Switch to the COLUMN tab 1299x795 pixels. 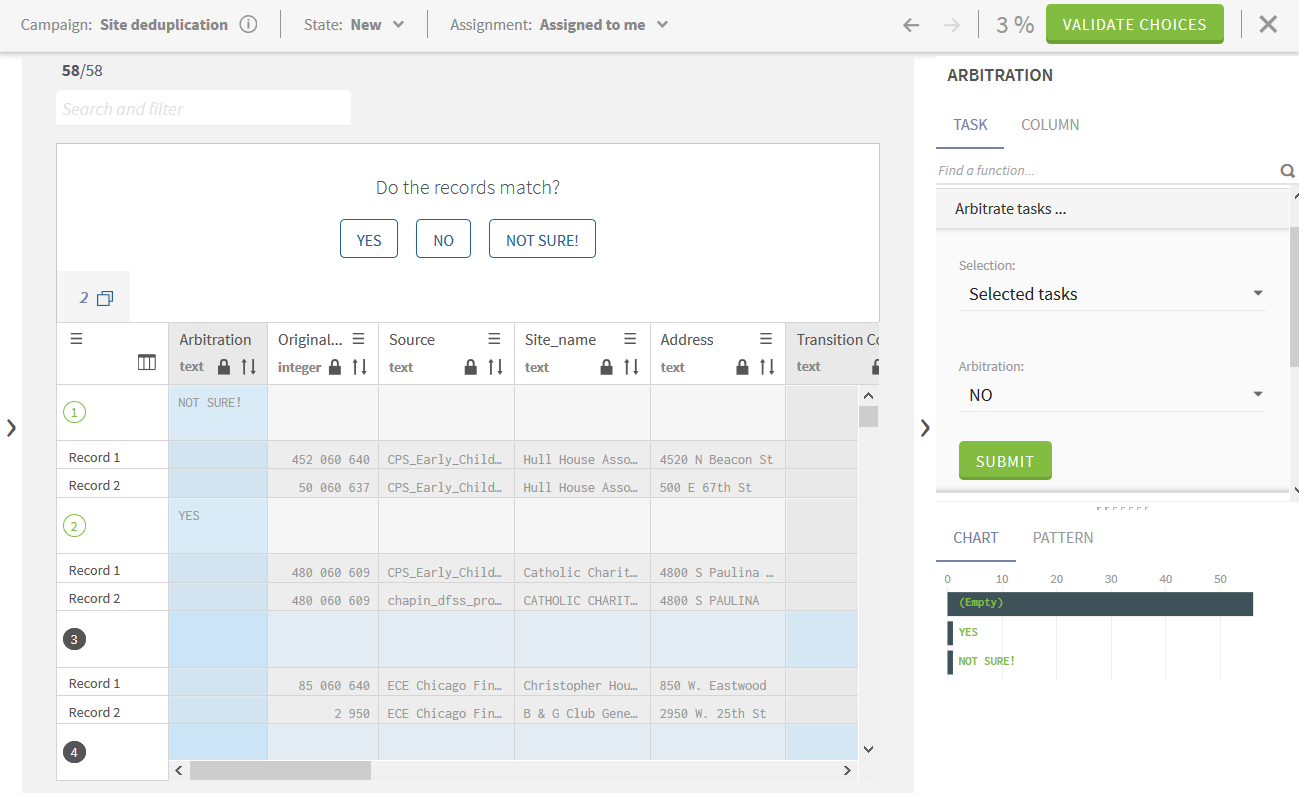(1049, 125)
